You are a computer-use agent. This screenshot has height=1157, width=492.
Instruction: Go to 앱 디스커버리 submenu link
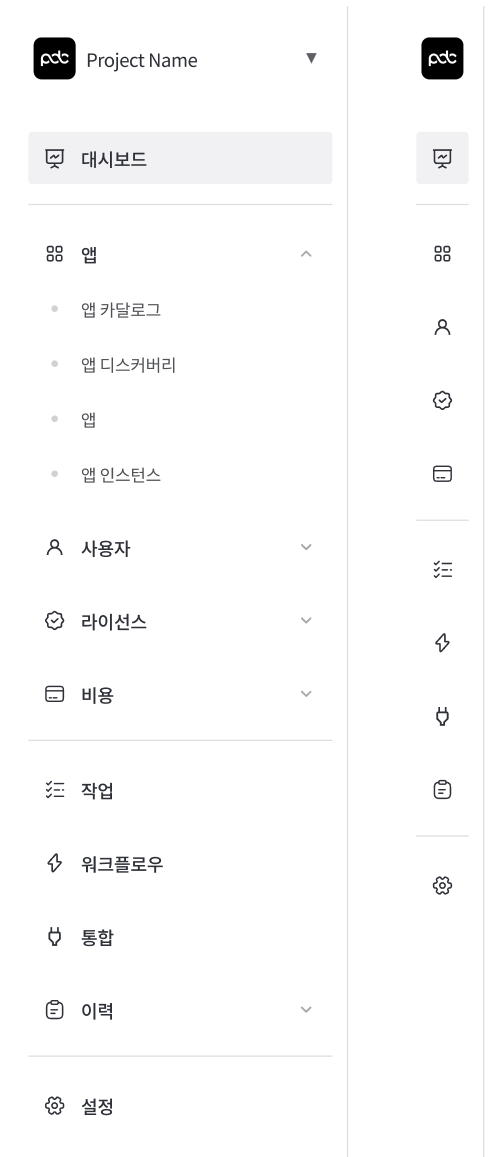tap(128, 365)
